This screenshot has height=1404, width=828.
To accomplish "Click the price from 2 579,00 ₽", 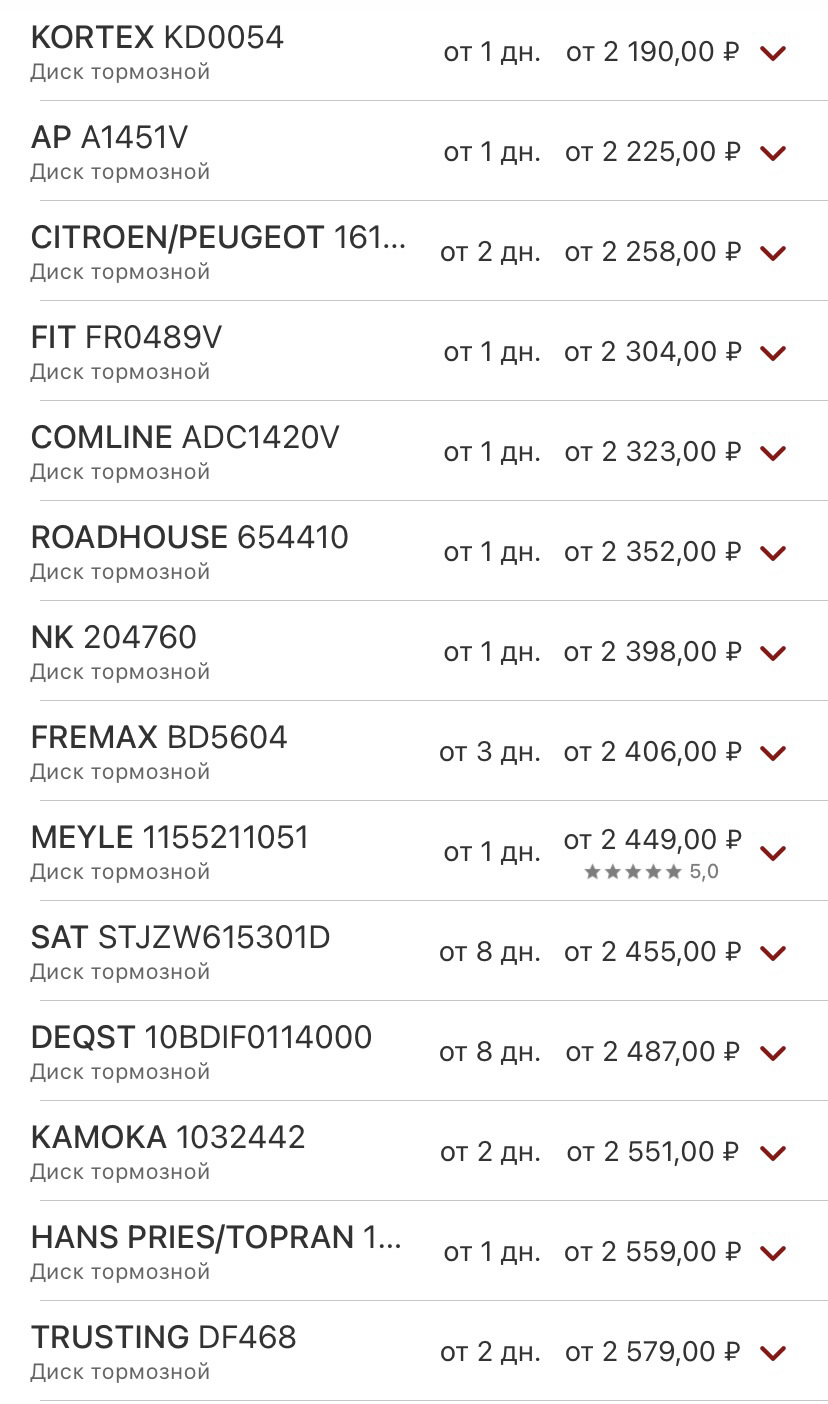I will pyautogui.click(x=652, y=1352).
